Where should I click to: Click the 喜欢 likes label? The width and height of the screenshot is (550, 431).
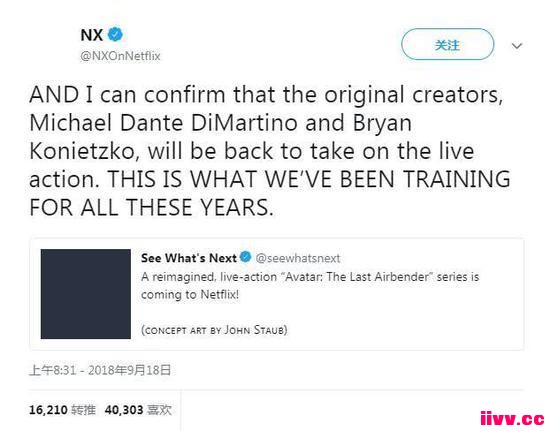160,410
